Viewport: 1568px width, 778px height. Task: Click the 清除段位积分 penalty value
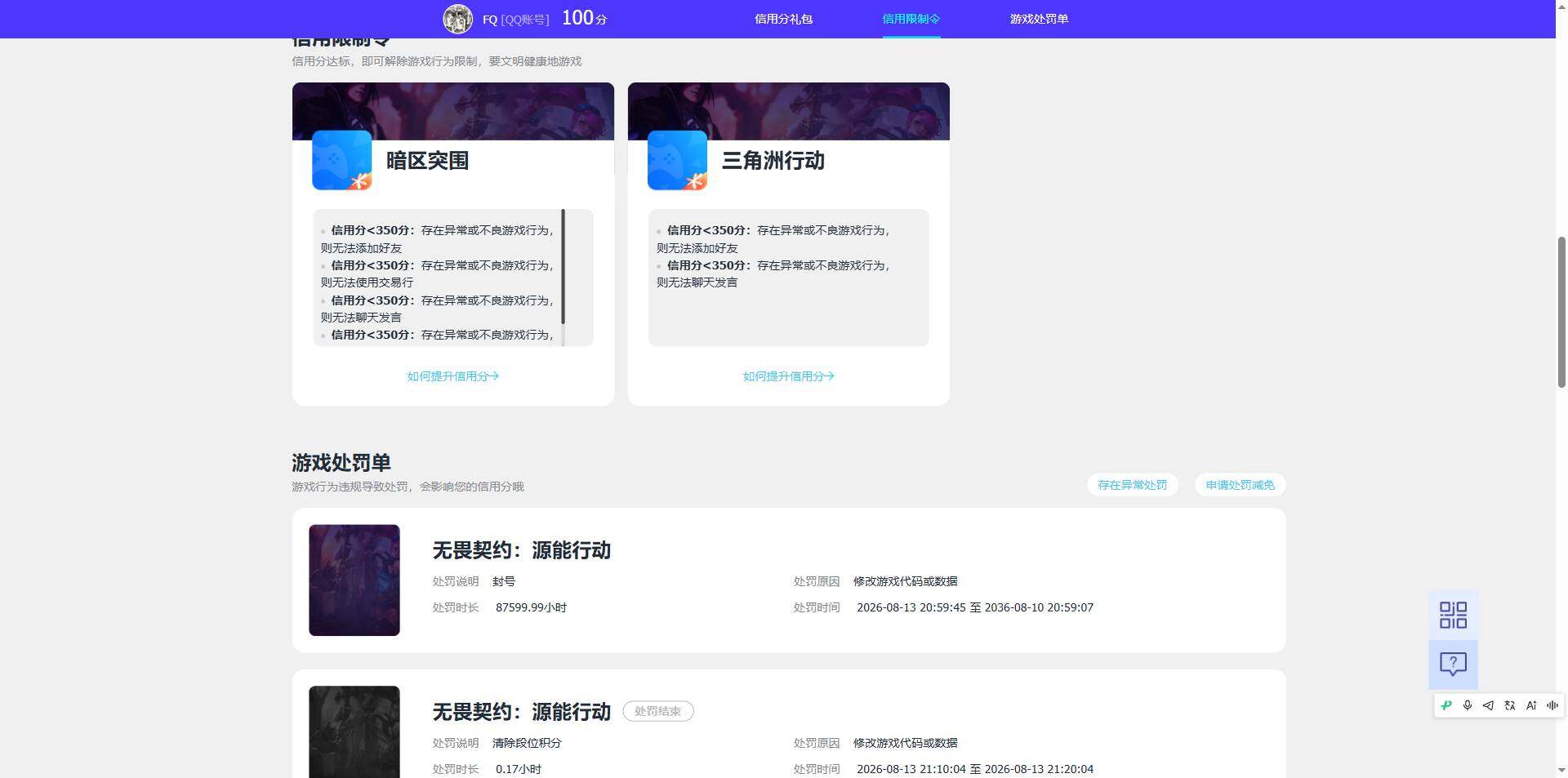527,743
